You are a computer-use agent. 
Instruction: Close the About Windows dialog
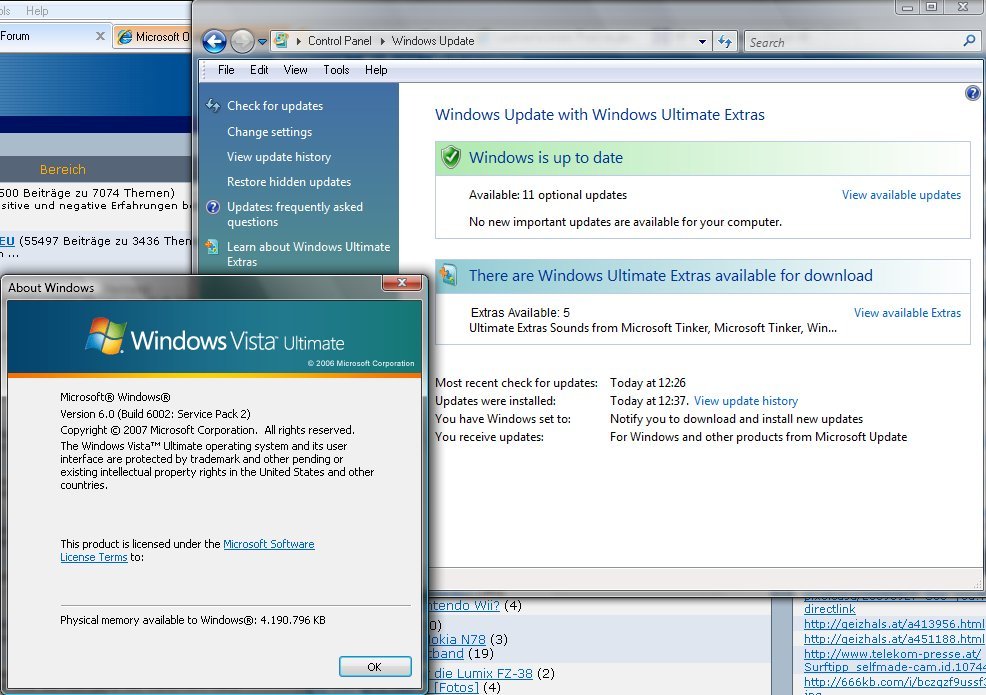402,283
